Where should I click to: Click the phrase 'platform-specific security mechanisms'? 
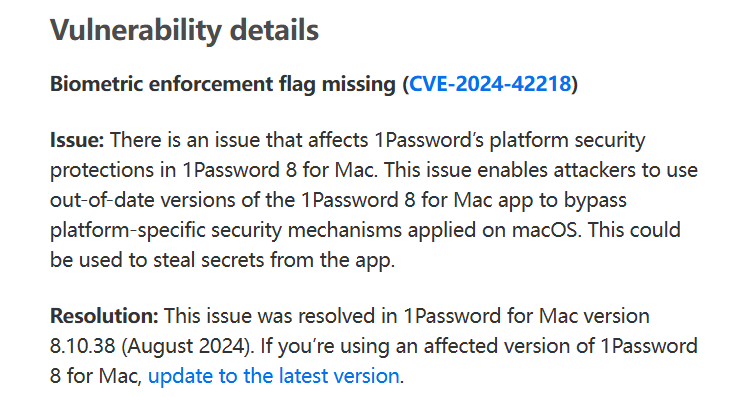point(226,230)
